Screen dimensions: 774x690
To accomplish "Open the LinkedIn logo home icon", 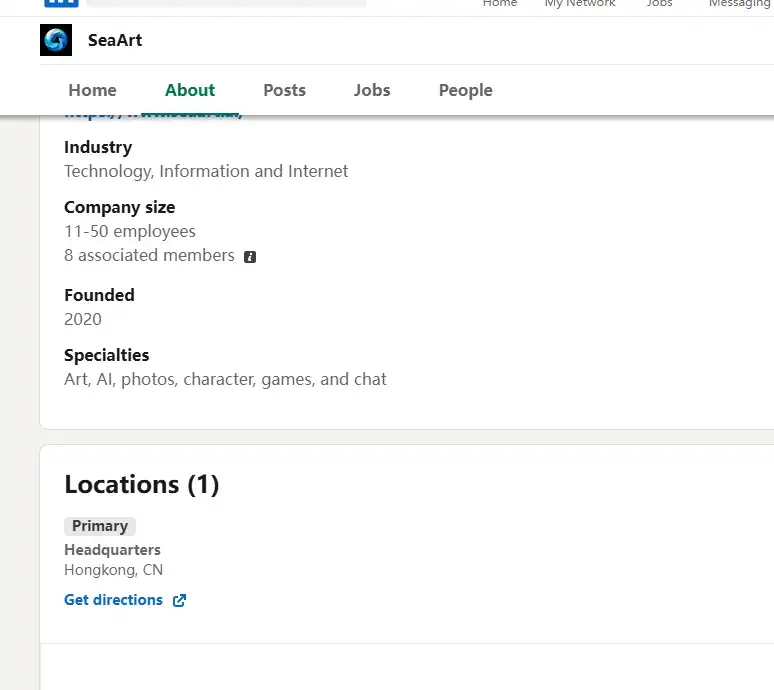I will (61, 3).
